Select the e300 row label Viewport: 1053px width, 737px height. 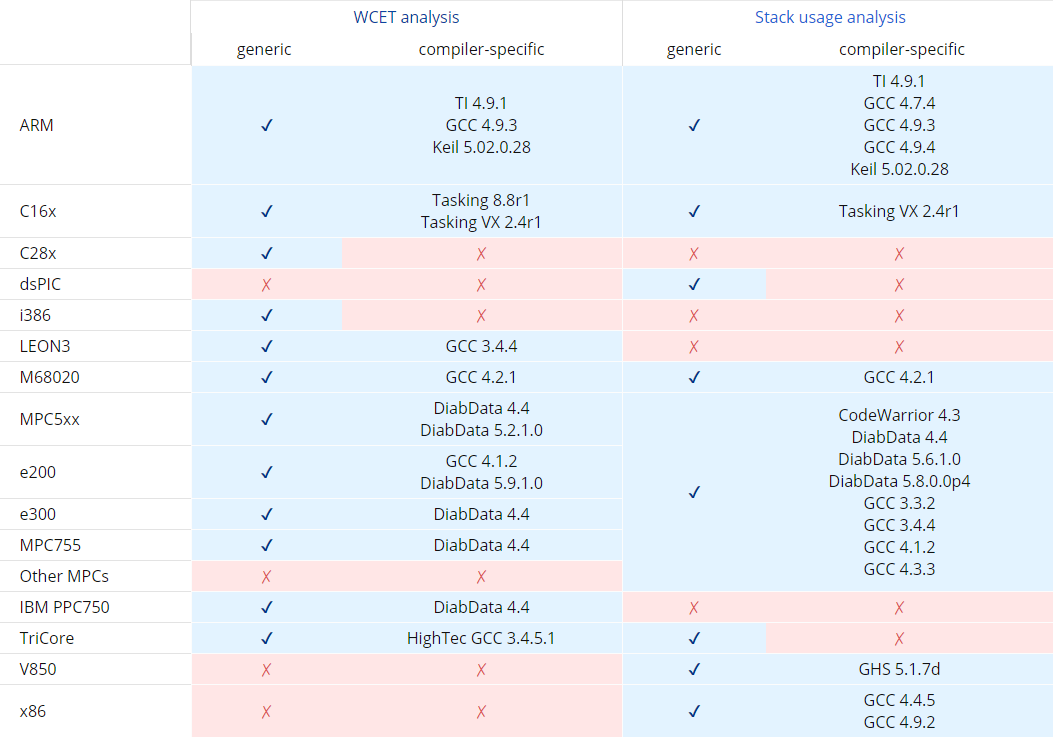pyautogui.click(x=38, y=515)
